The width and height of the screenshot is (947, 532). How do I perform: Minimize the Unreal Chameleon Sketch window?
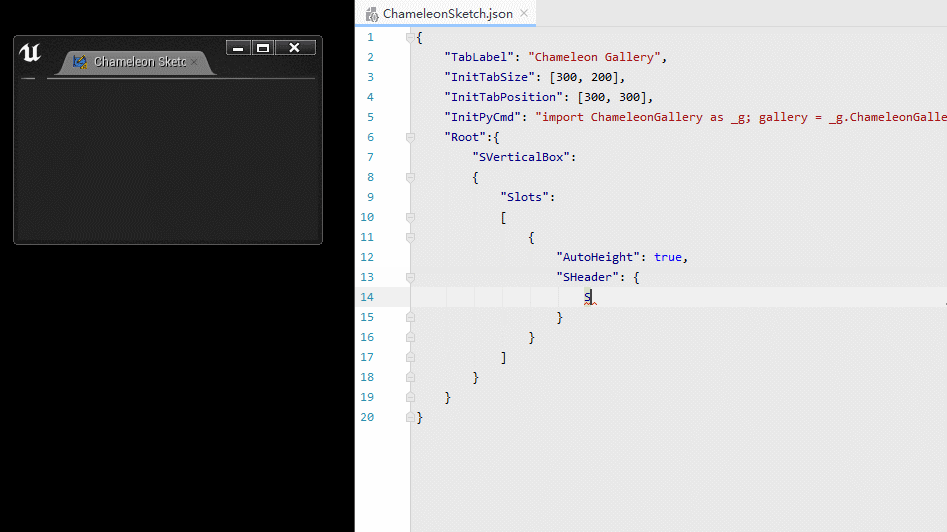[238, 48]
